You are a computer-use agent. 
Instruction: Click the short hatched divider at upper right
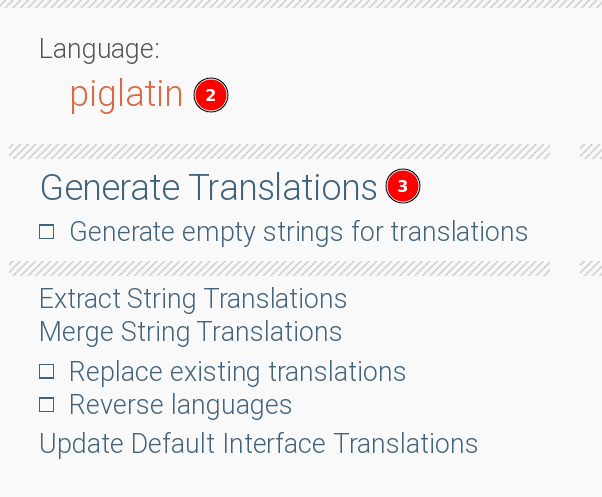(590, 152)
